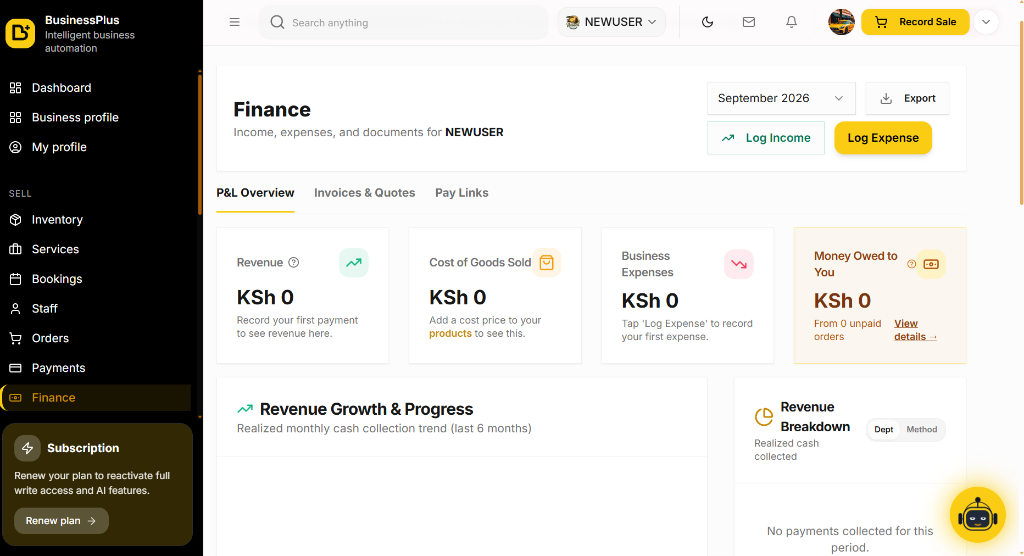This screenshot has width=1024, height=556.
Task: Open Business profile in sidebar
Action: (98, 118)
